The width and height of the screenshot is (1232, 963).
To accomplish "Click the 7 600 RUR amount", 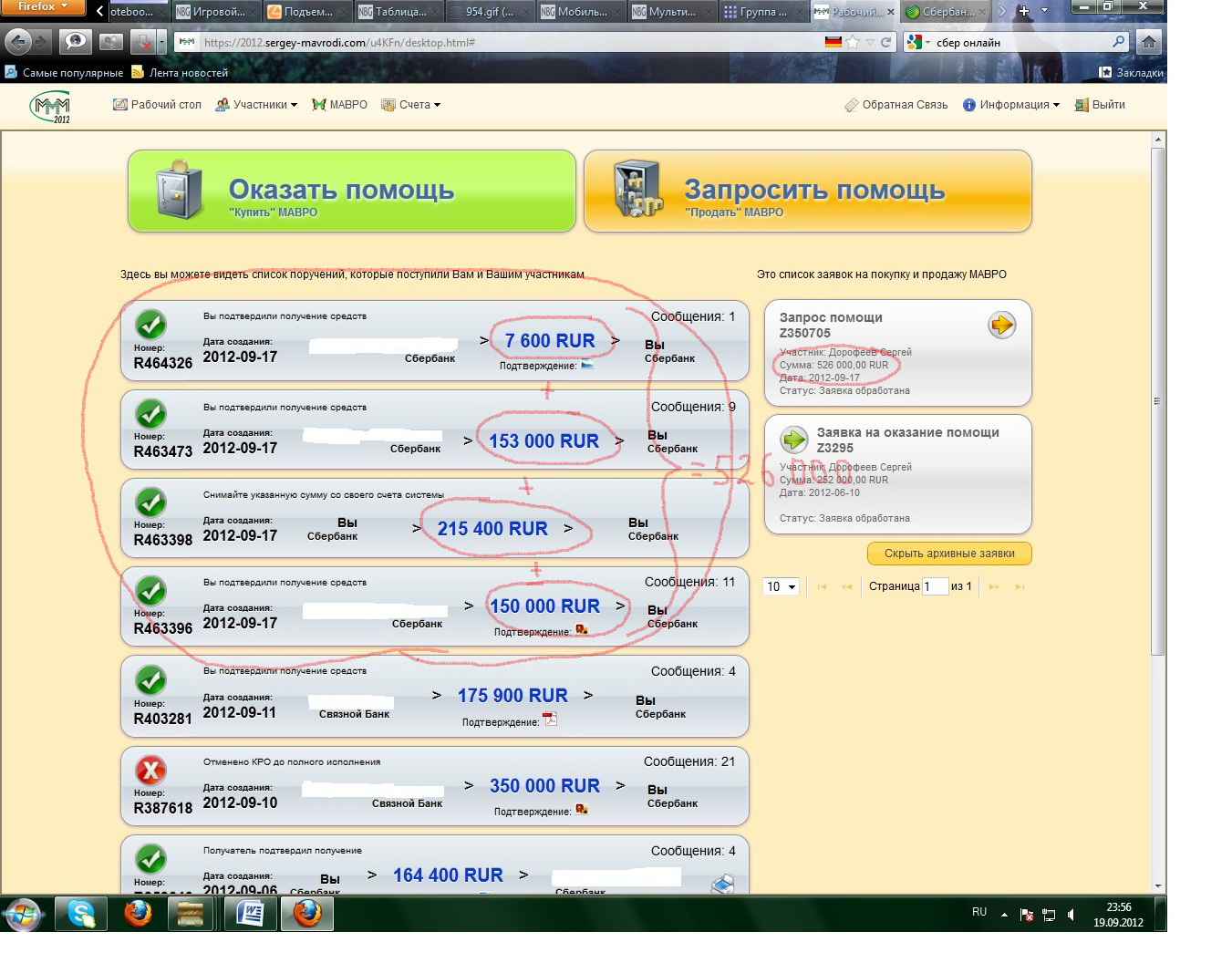I will tap(550, 341).
